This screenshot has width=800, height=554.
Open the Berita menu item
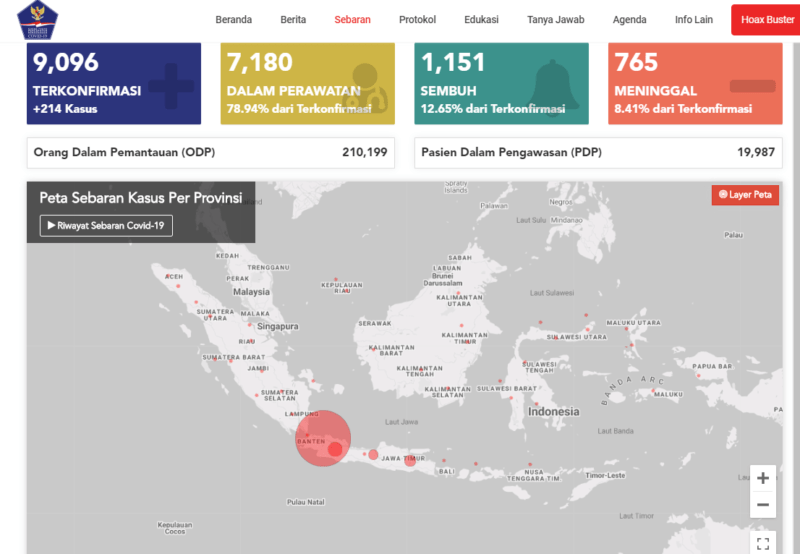coord(293,19)
